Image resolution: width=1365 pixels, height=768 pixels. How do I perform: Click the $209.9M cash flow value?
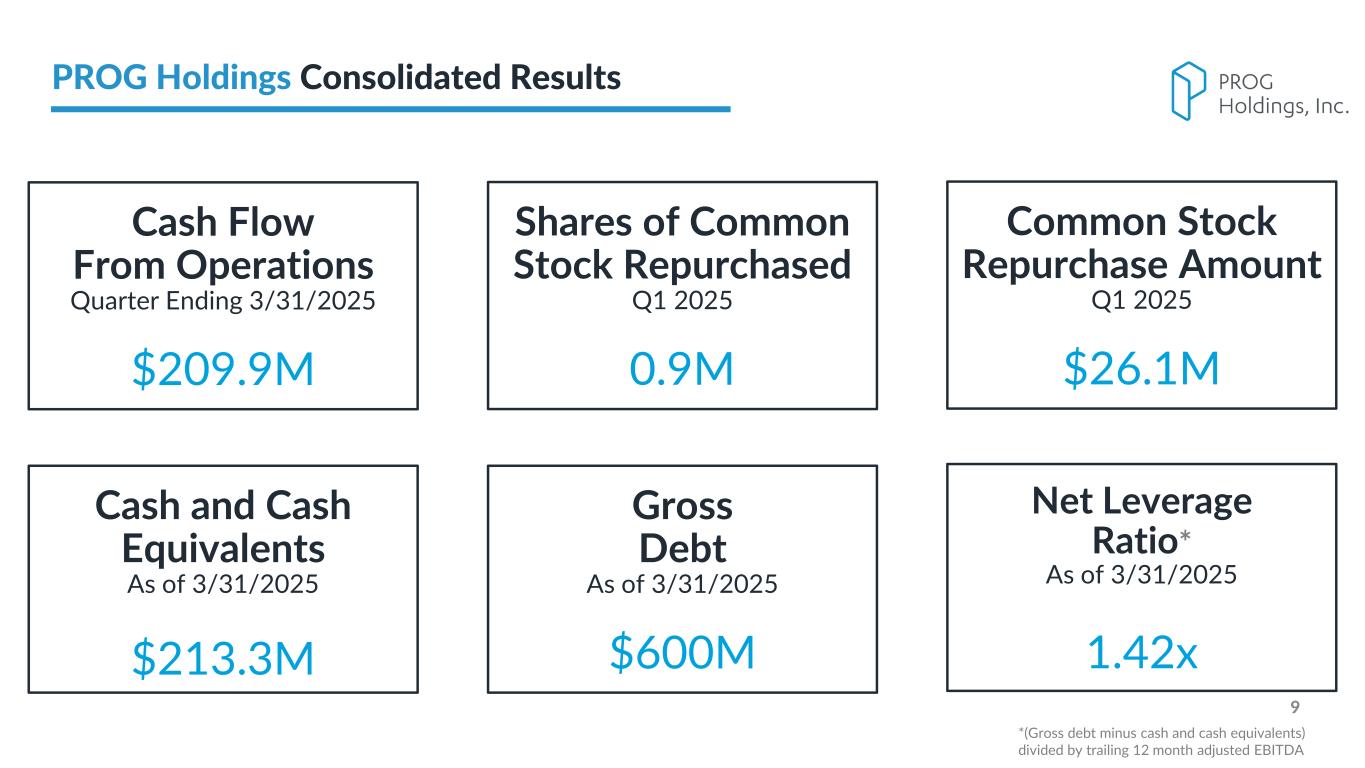(223, 370)
